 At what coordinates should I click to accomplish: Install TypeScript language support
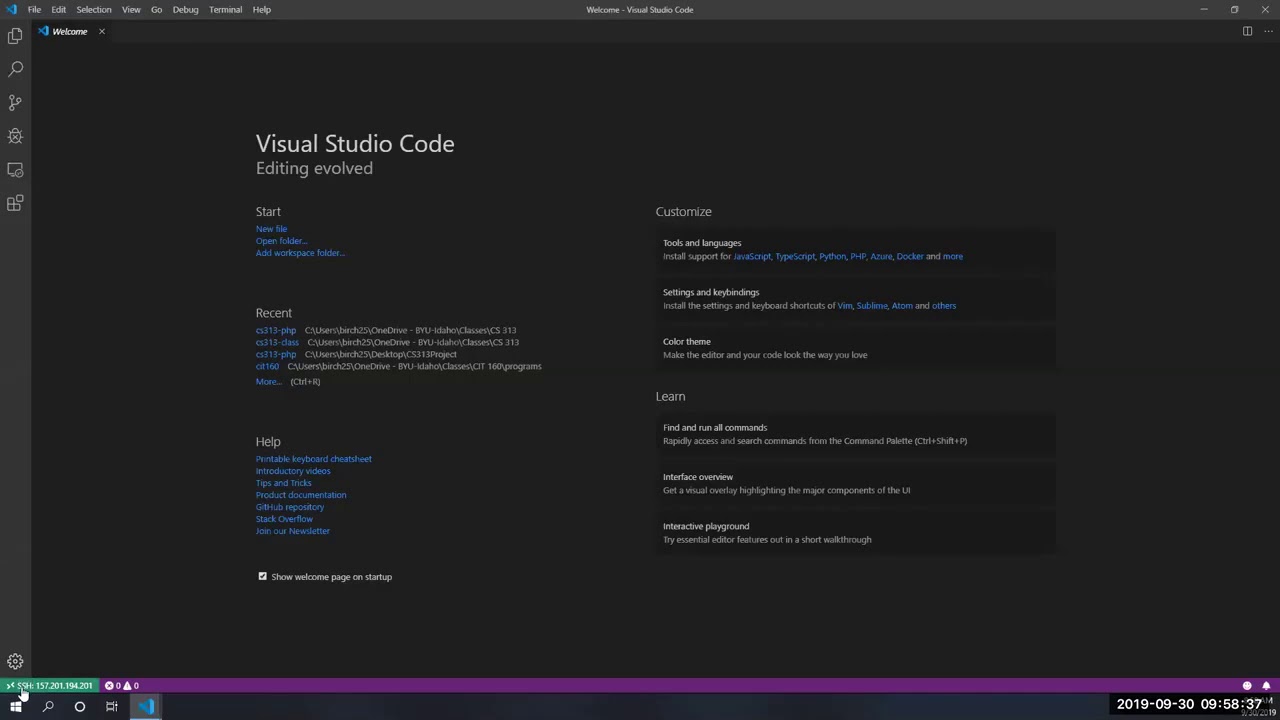click(x=795, y=256)
